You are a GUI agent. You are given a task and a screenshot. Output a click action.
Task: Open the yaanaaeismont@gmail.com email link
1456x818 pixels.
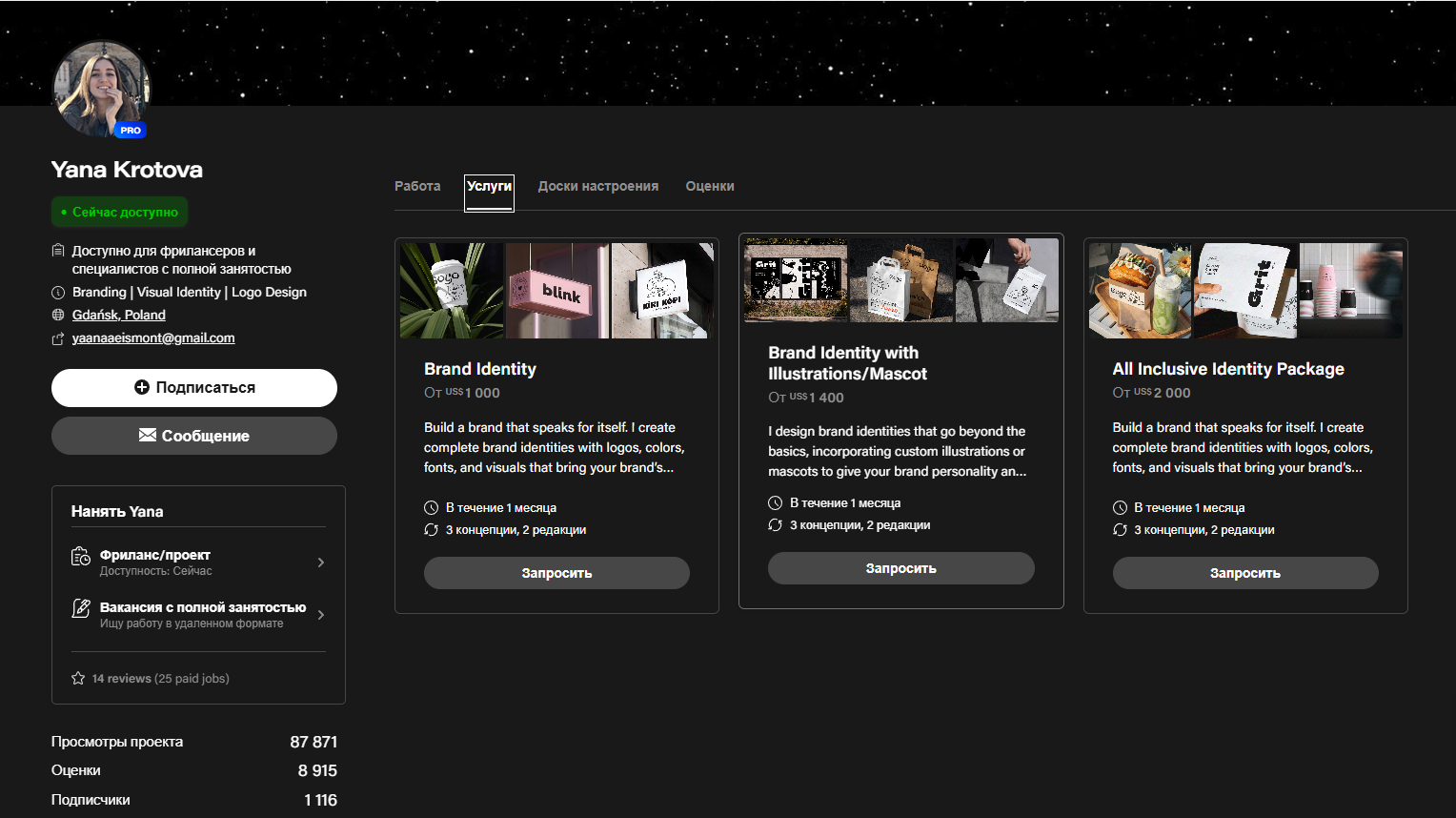pos(153,338)
